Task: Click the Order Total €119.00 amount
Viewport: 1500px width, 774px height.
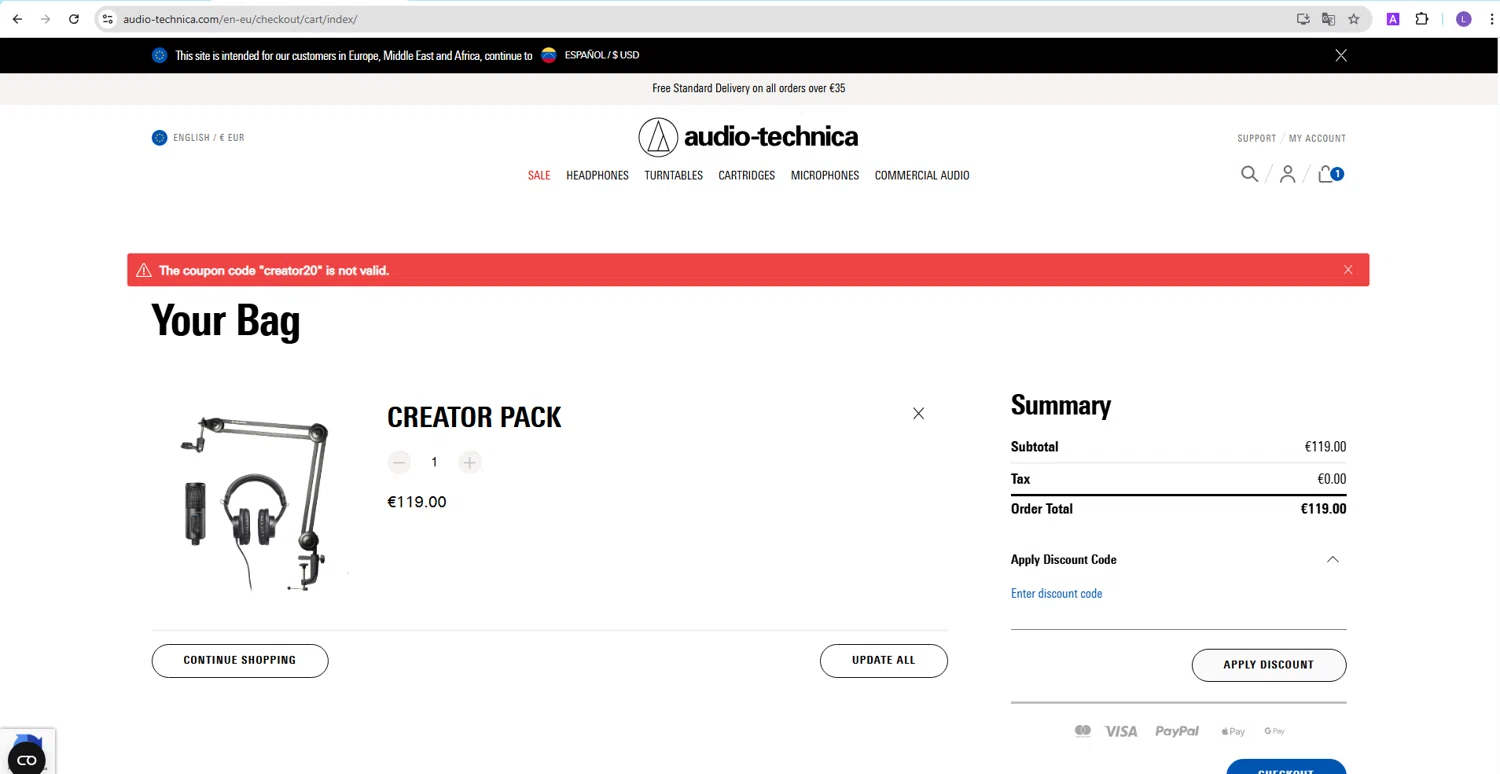Action: coord(1323,509)
